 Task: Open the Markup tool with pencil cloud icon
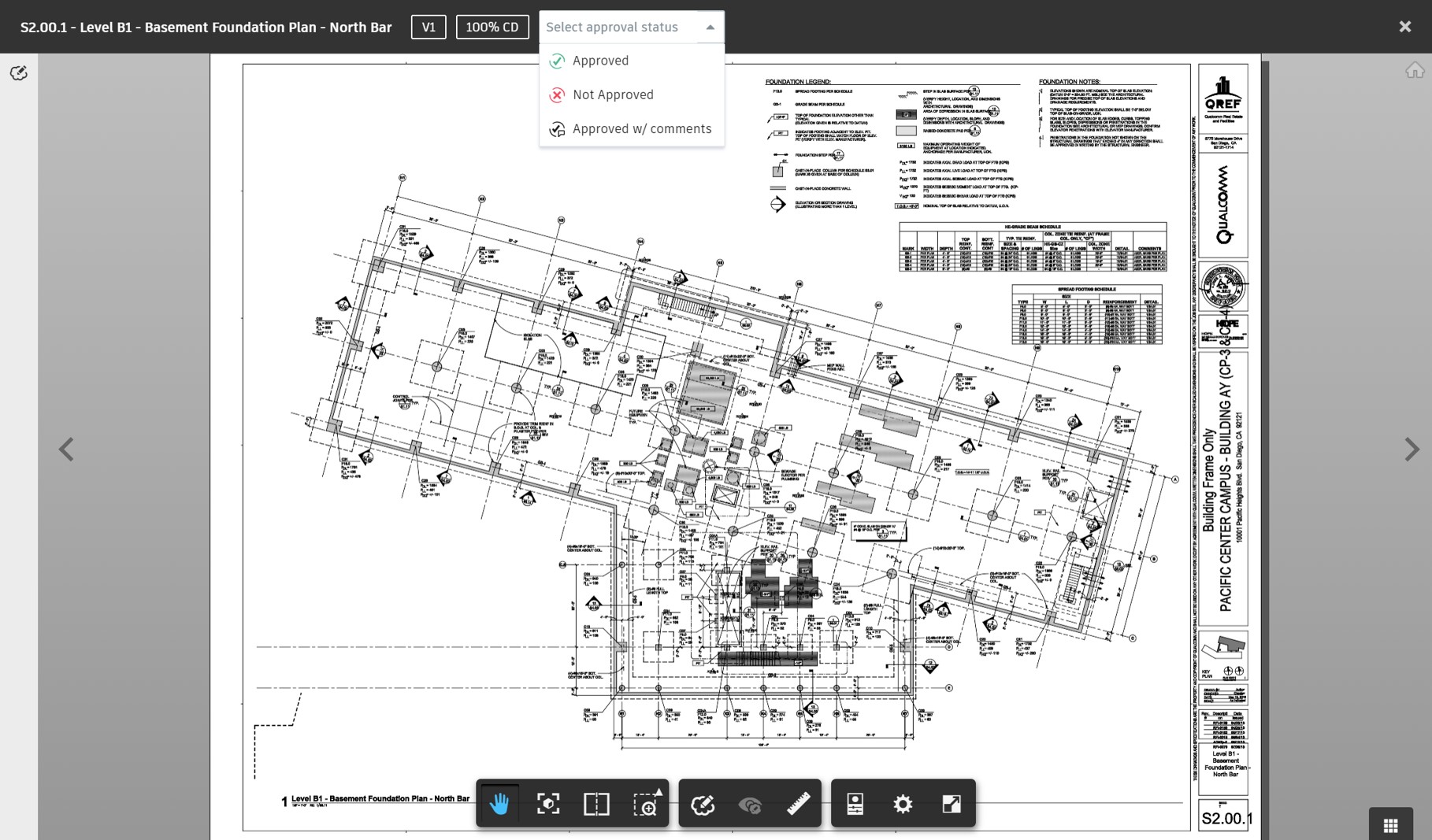(x=702, y=804)
